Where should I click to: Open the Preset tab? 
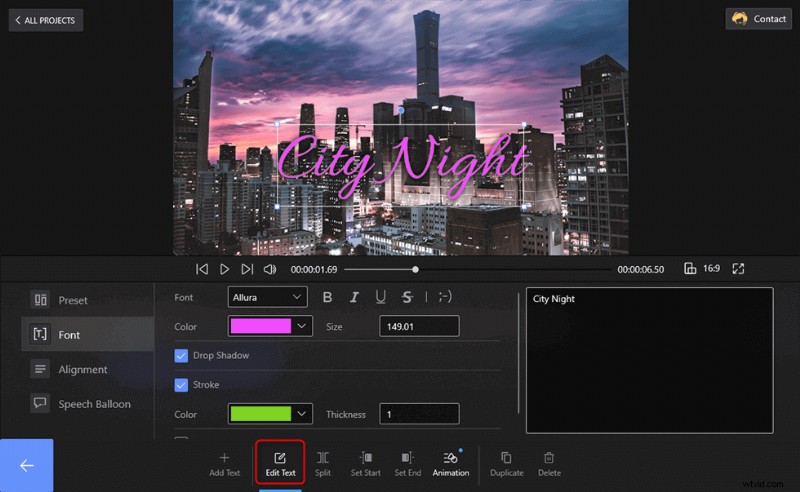(x=87, y=300)
